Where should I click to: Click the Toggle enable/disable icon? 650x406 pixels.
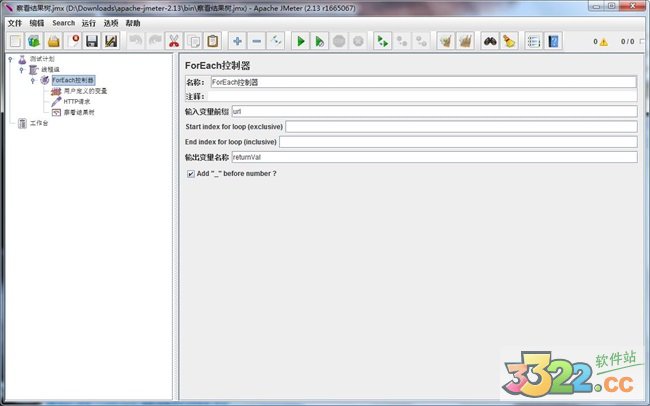(x=276, y=41)
